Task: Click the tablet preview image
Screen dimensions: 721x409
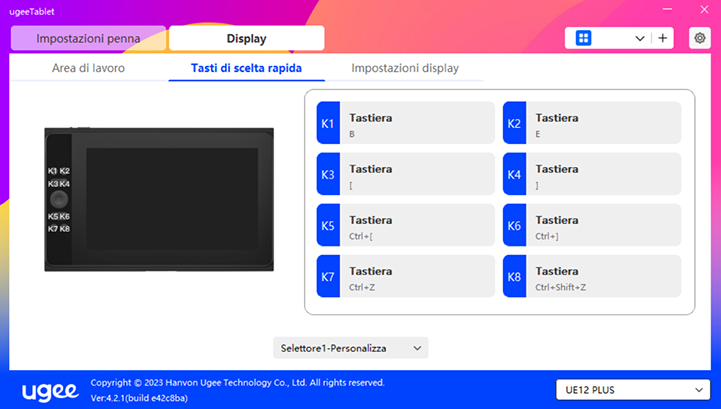Action: point(159,198)
